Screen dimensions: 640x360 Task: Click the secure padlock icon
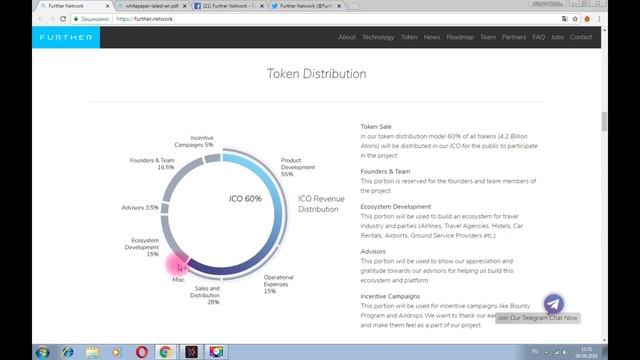76,19
